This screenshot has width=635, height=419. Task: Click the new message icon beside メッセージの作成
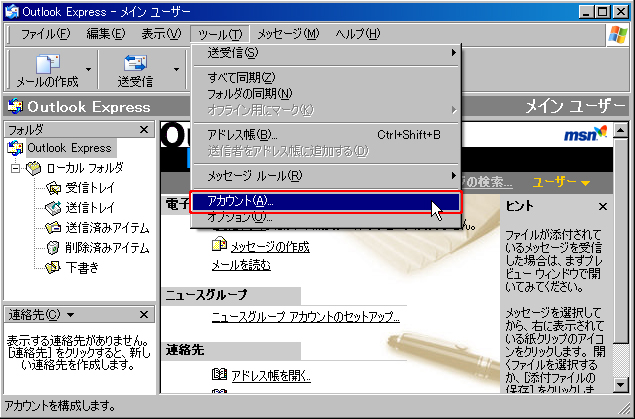[219, 244]
